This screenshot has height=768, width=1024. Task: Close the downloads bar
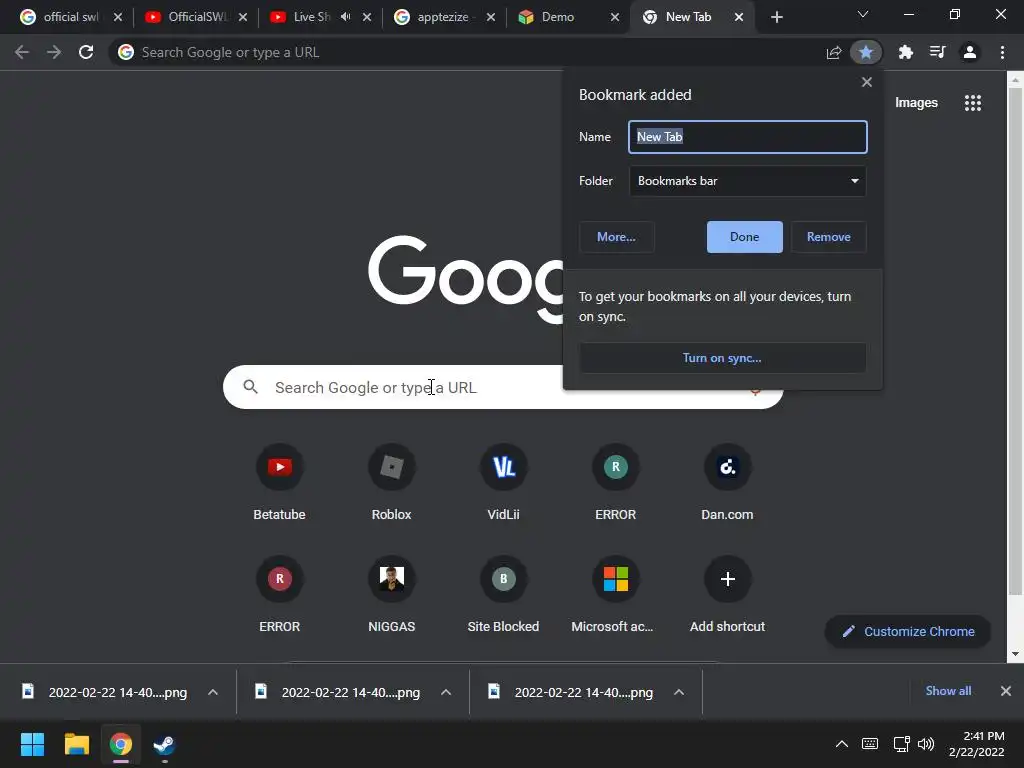click(1006, 691)
